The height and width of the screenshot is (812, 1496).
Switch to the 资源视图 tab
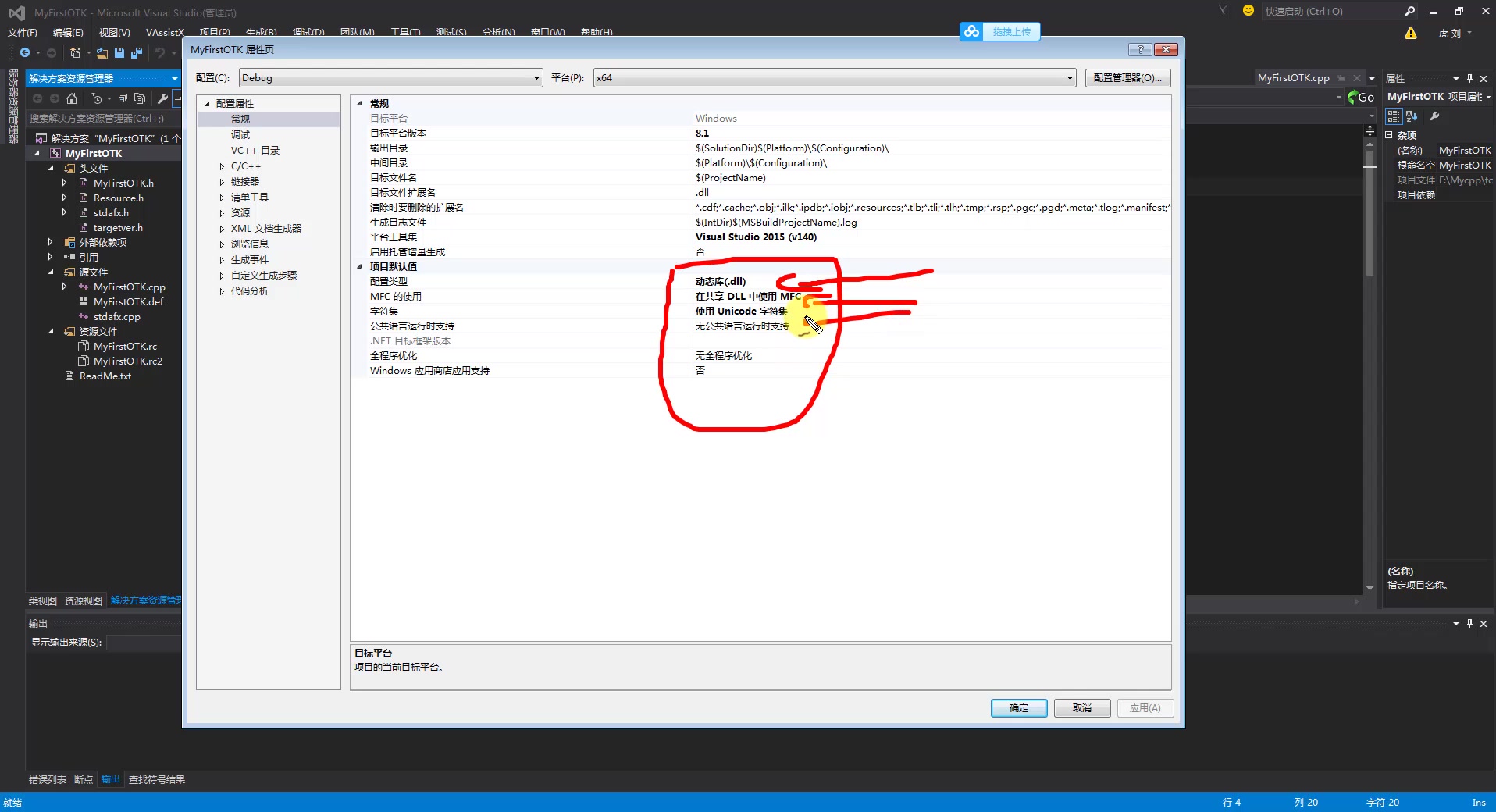click(x=82, y=600)
